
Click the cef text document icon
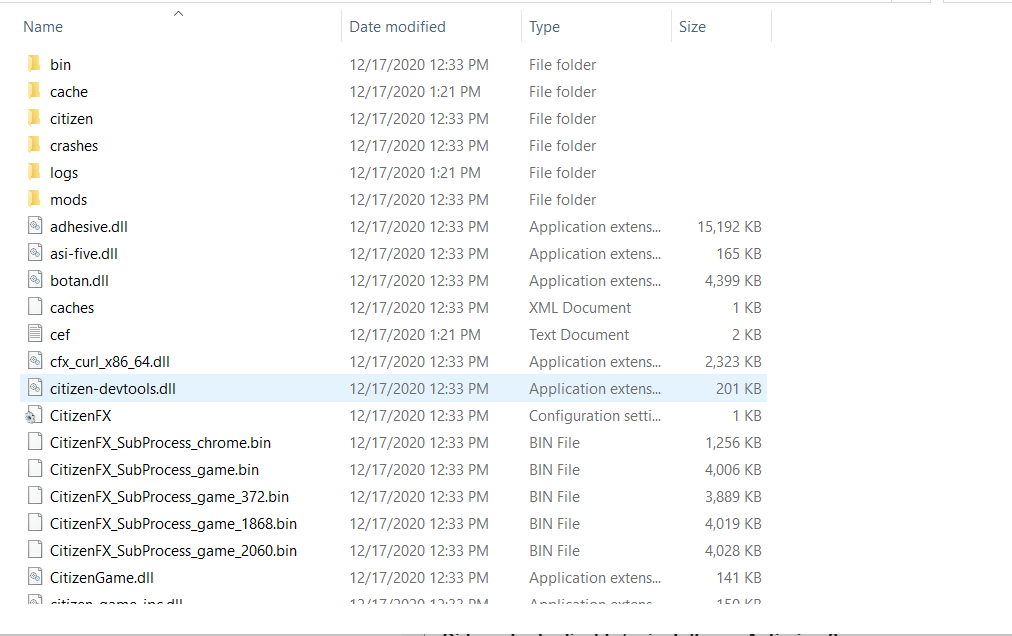click(35, 334)
